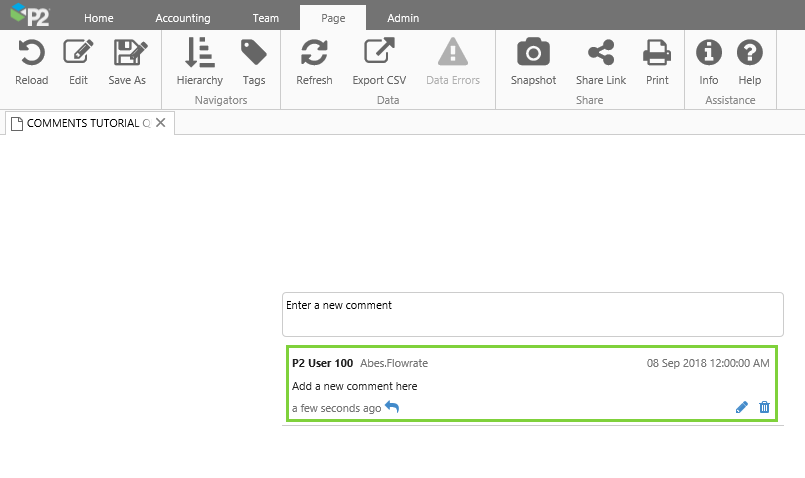
Task: Reply to the P2 User 100 comment
Action: click(392, 407)
